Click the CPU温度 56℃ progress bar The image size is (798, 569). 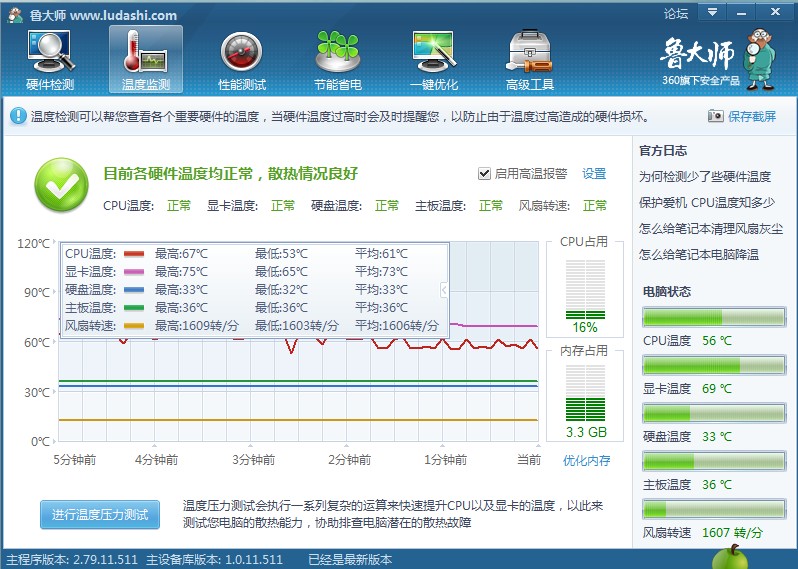point(714,318)
